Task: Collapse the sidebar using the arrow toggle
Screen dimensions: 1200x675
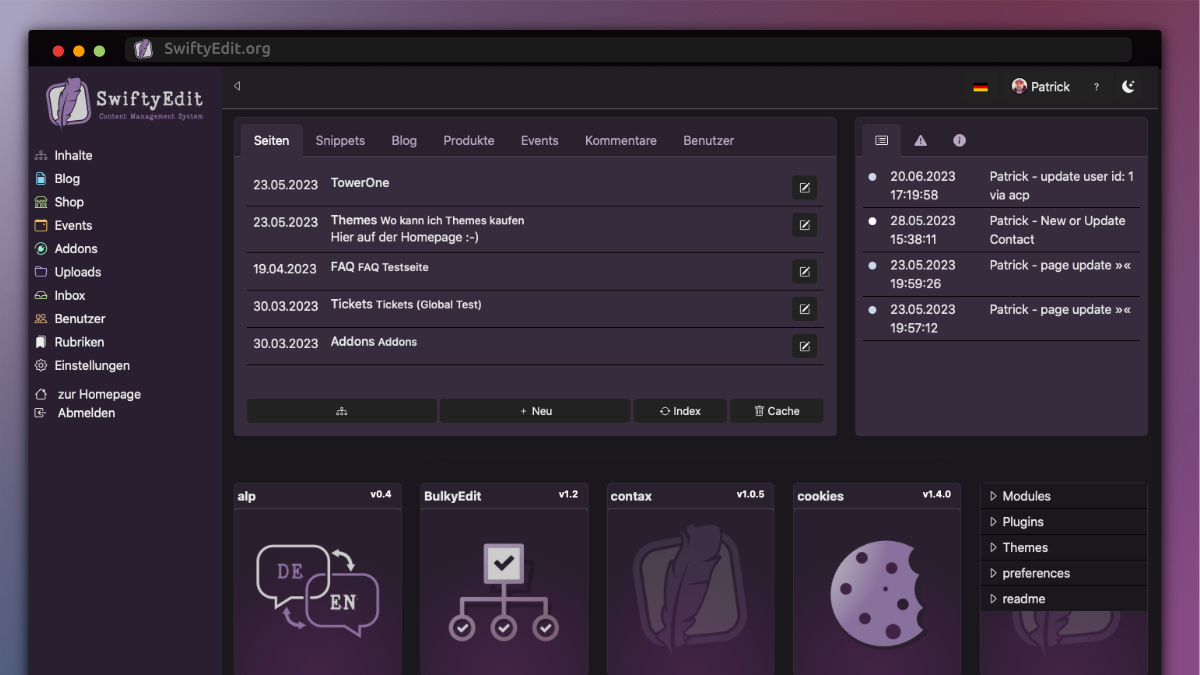Action: coord(236,86)
